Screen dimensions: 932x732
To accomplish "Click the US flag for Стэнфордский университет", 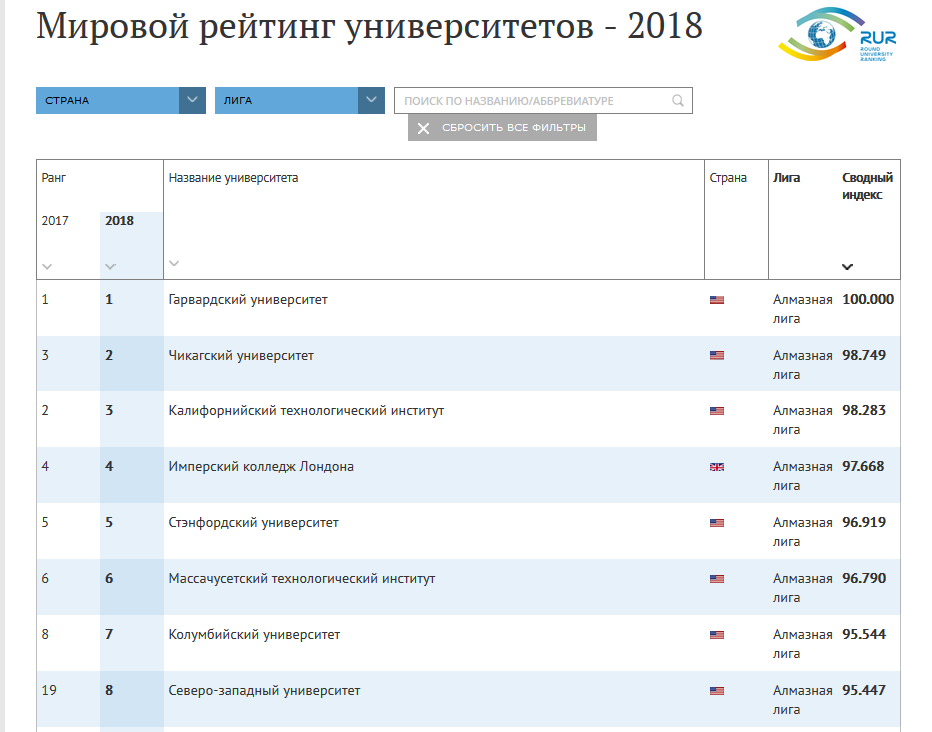I will (x=717, y=523).
